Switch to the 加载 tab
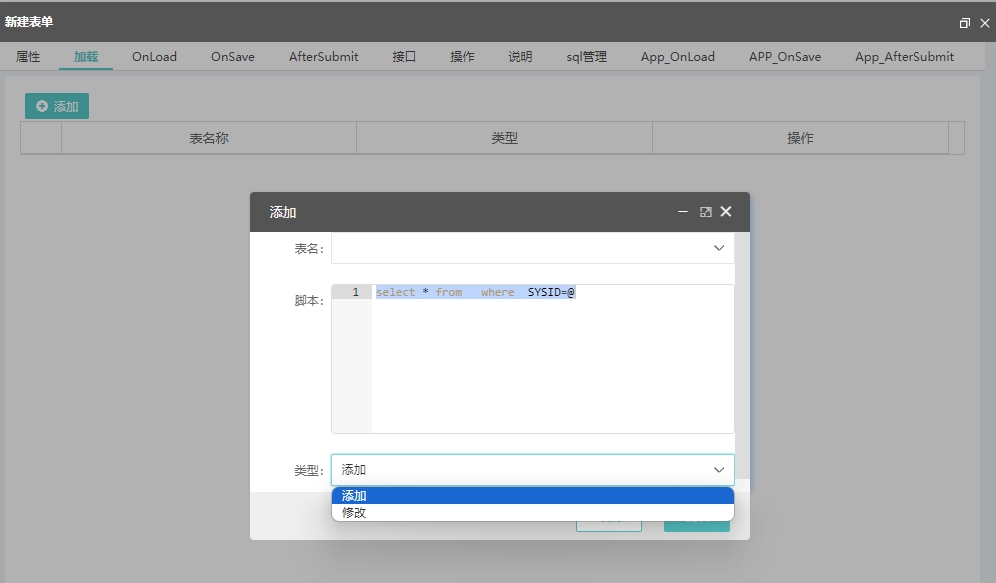This screenshot has height=583, width=996. [86, 57]
